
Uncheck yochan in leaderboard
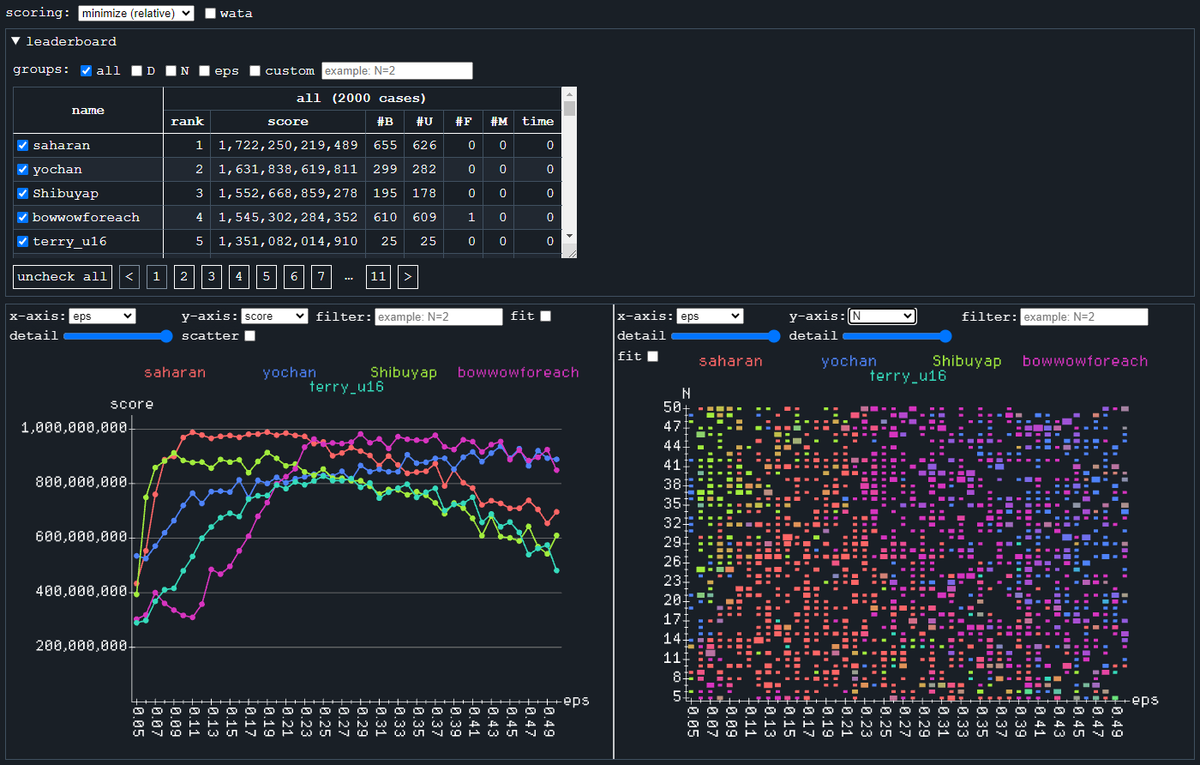23,169
